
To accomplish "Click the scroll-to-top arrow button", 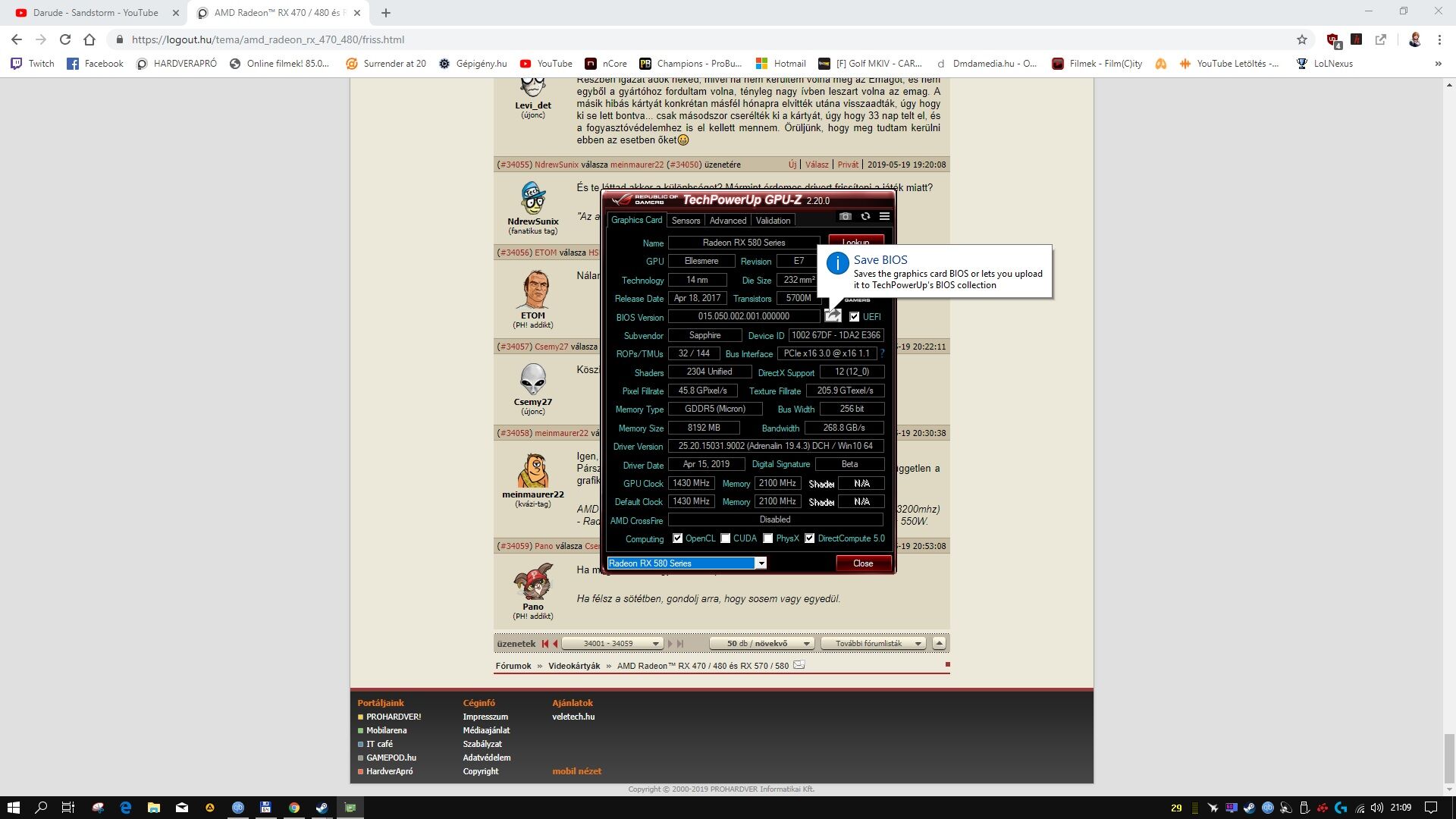I will click(939, 643).
